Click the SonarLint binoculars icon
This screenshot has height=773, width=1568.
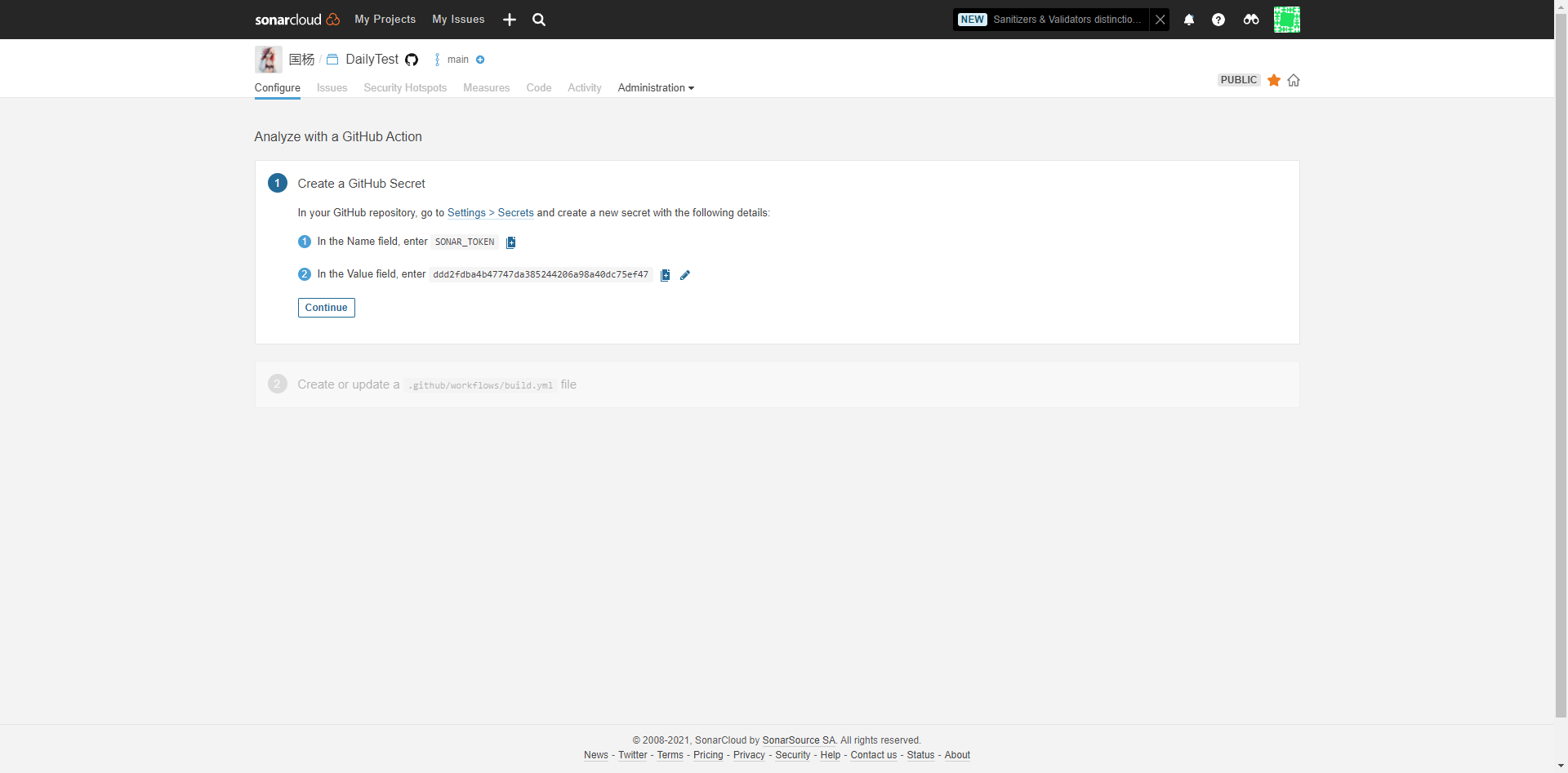1250,19
